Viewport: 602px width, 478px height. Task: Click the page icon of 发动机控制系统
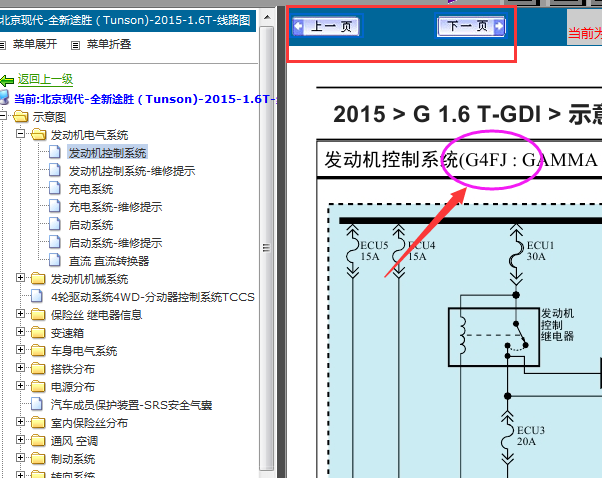[55, 152]
